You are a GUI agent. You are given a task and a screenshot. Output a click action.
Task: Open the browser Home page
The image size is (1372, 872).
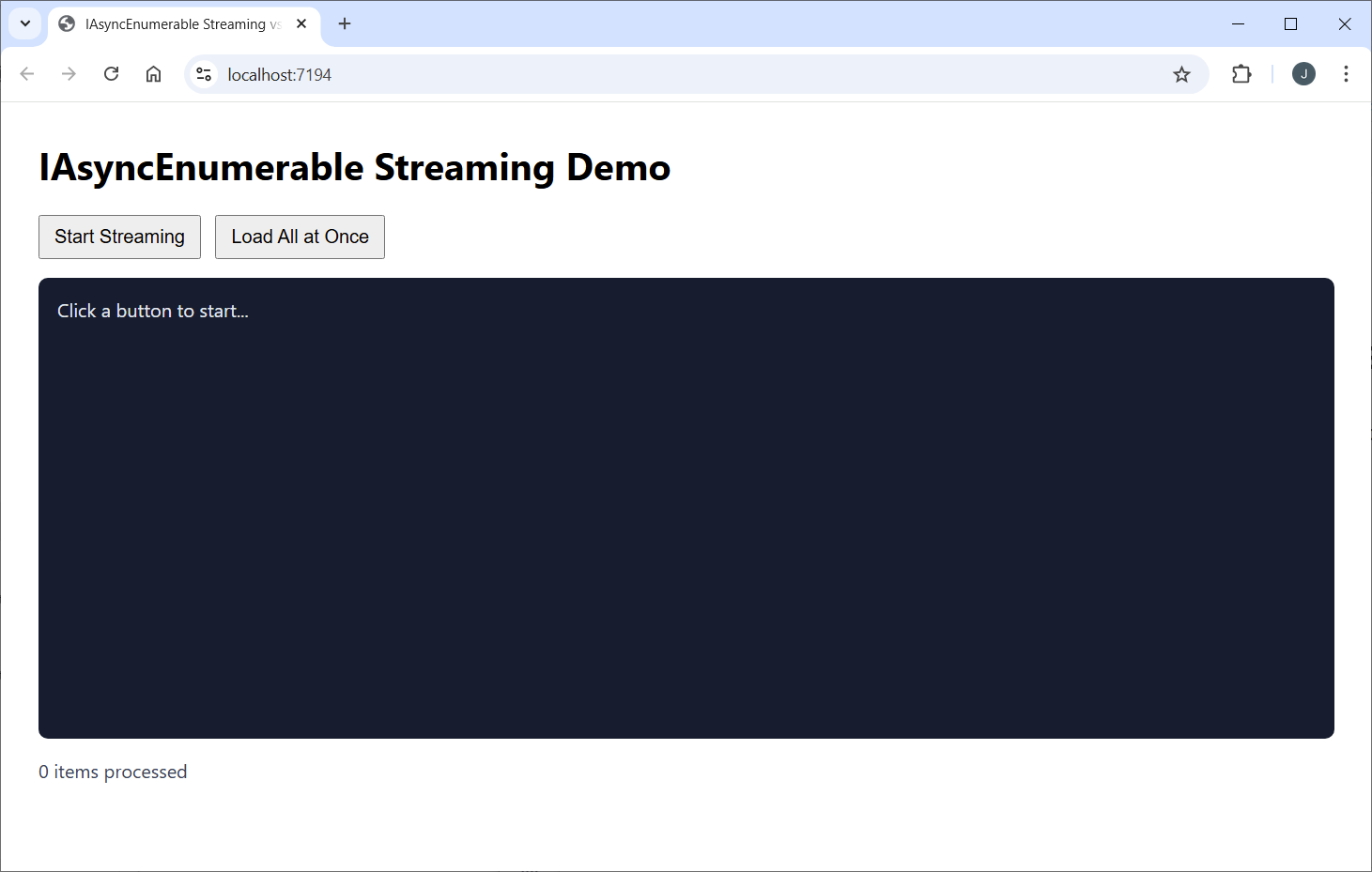pos(153,73)
